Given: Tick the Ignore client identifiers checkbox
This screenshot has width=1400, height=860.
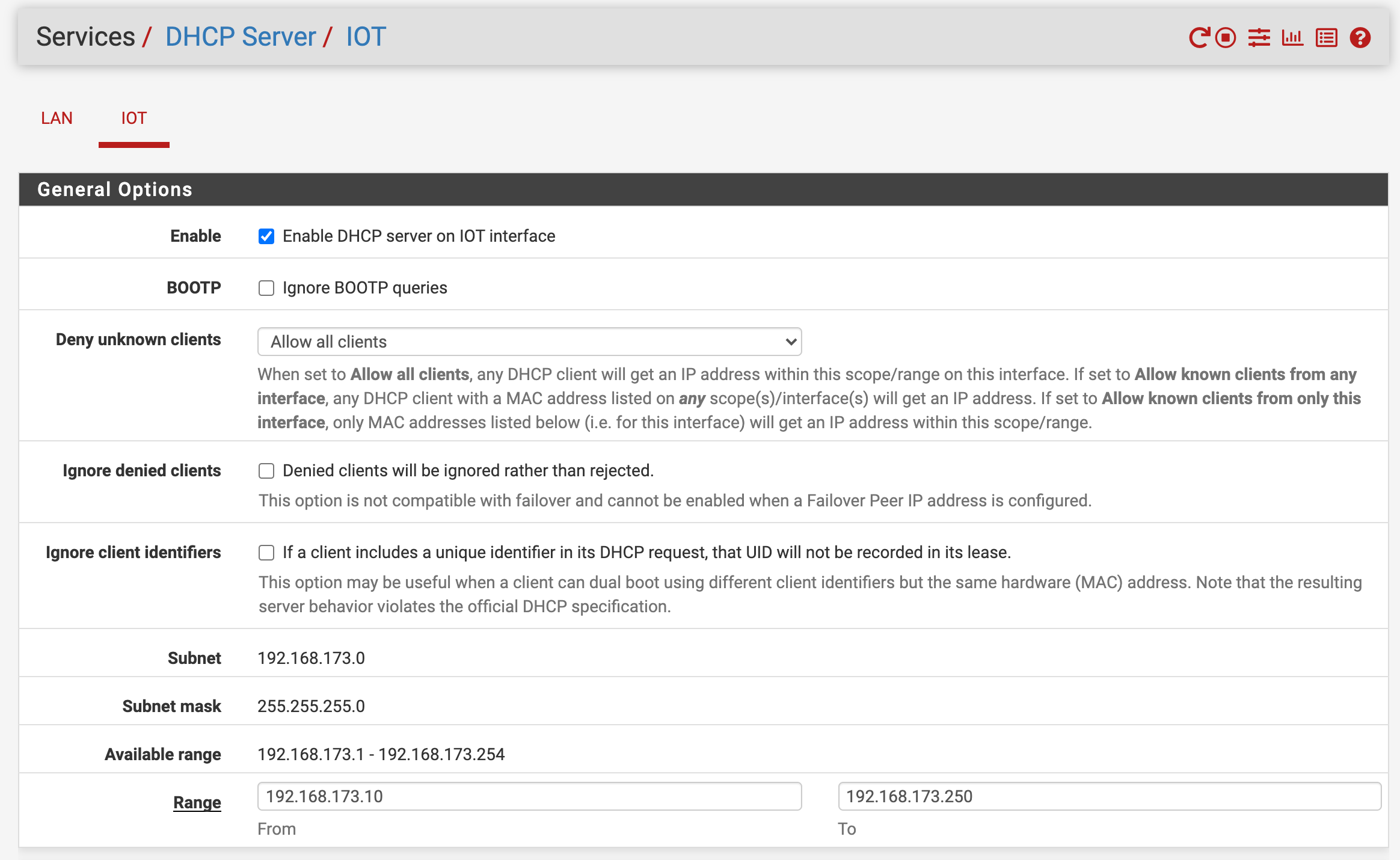Looking at the screenshot, I should 266,553.
